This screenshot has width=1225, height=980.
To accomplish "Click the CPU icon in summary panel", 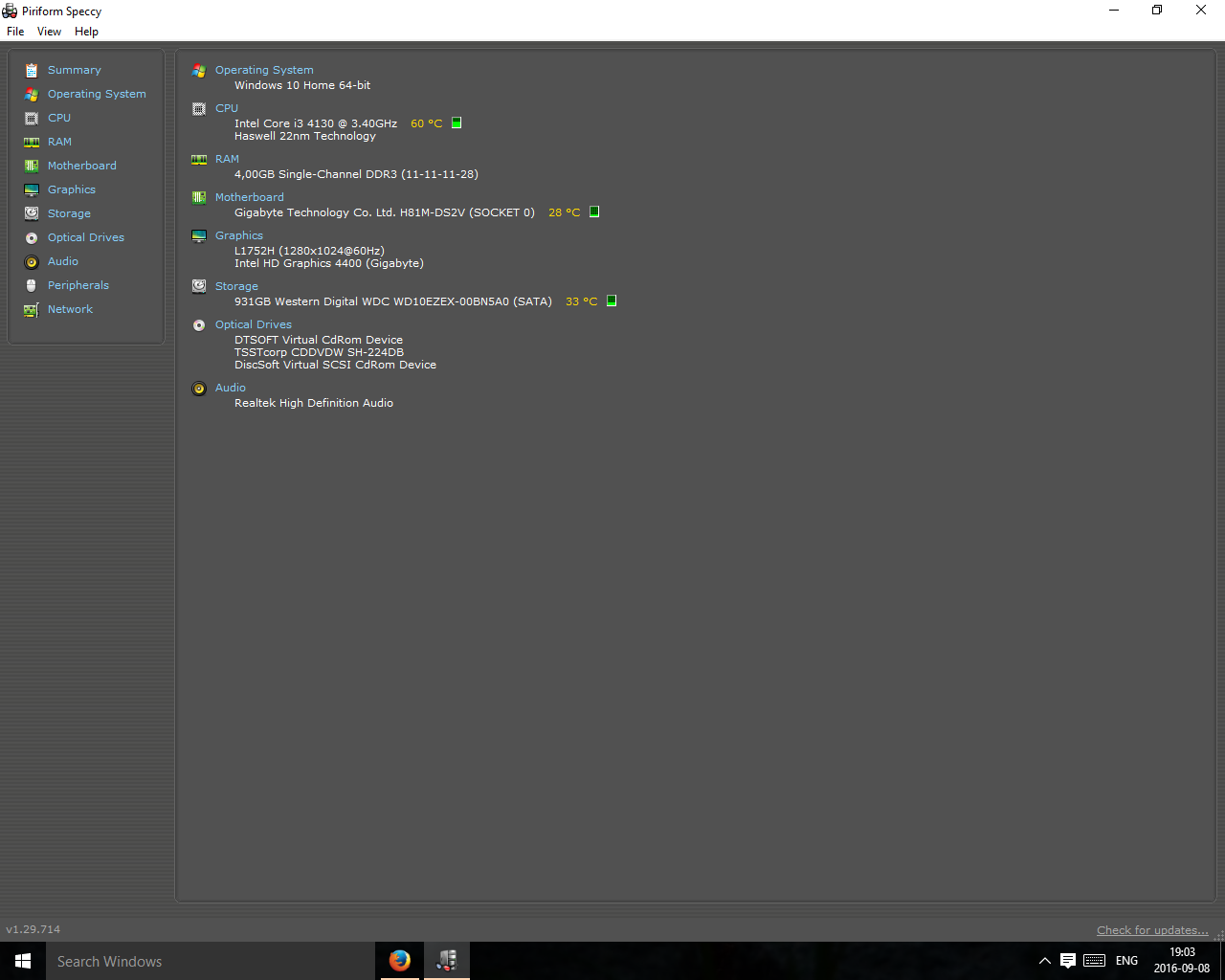I will [x=199, y=108].
